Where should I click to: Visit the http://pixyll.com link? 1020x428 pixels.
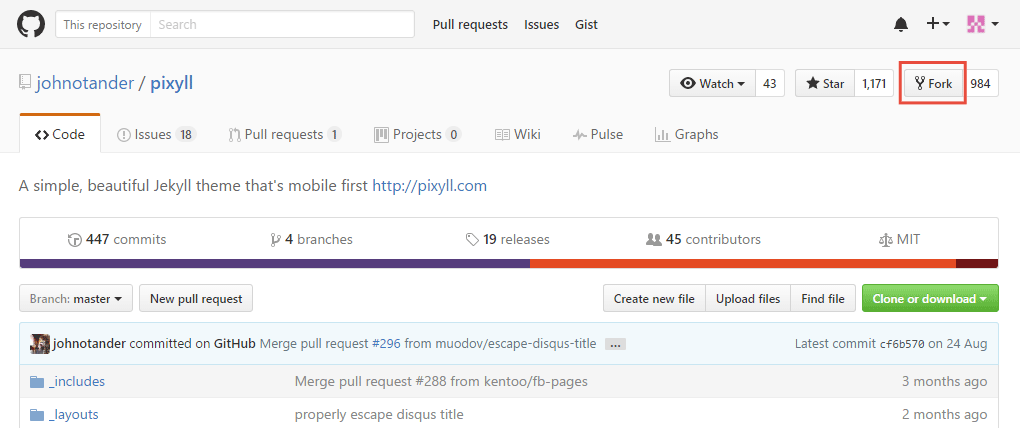pos(429,186)
